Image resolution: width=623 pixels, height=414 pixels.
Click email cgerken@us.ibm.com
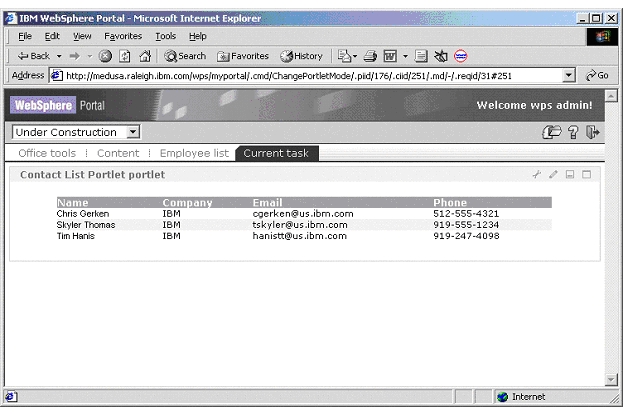303,214
